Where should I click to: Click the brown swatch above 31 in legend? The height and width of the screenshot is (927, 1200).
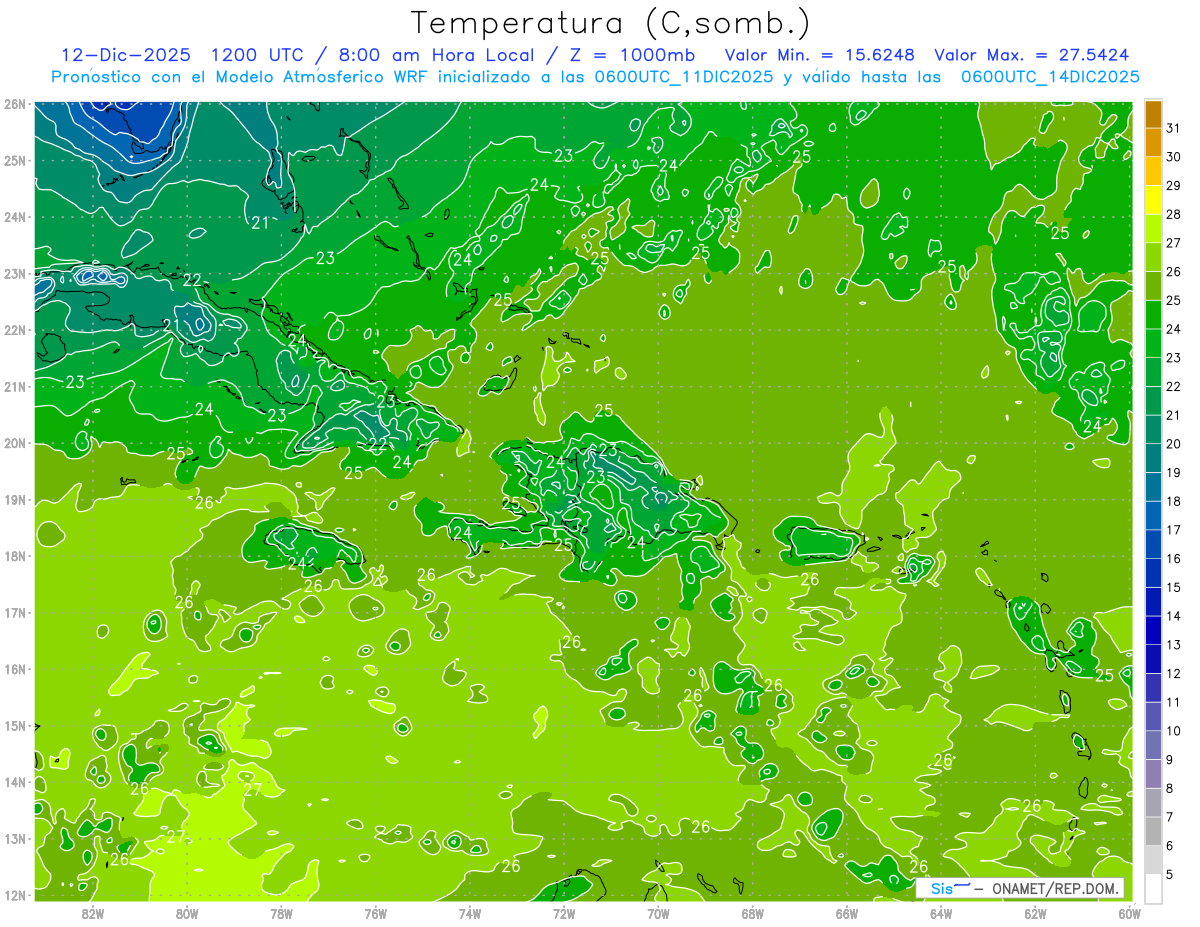tap(1153, 113)
